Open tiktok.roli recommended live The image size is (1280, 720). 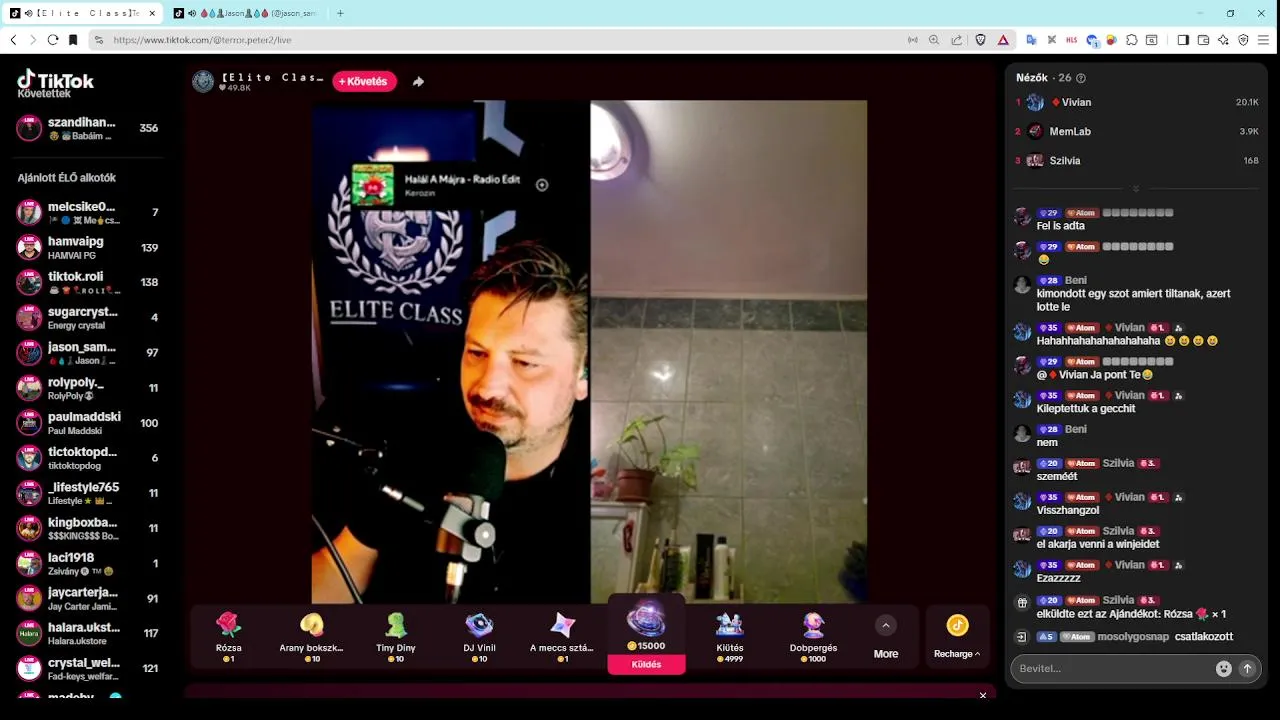click(88, 283)
